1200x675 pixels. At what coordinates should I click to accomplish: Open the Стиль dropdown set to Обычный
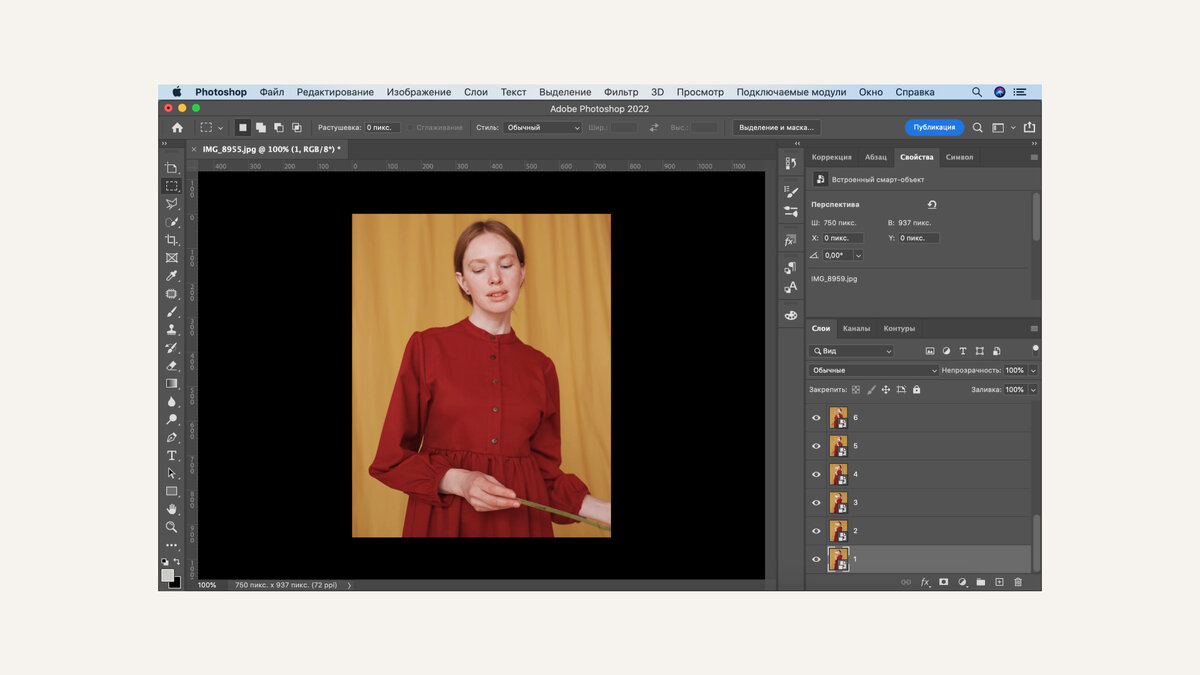pos(542,128)
